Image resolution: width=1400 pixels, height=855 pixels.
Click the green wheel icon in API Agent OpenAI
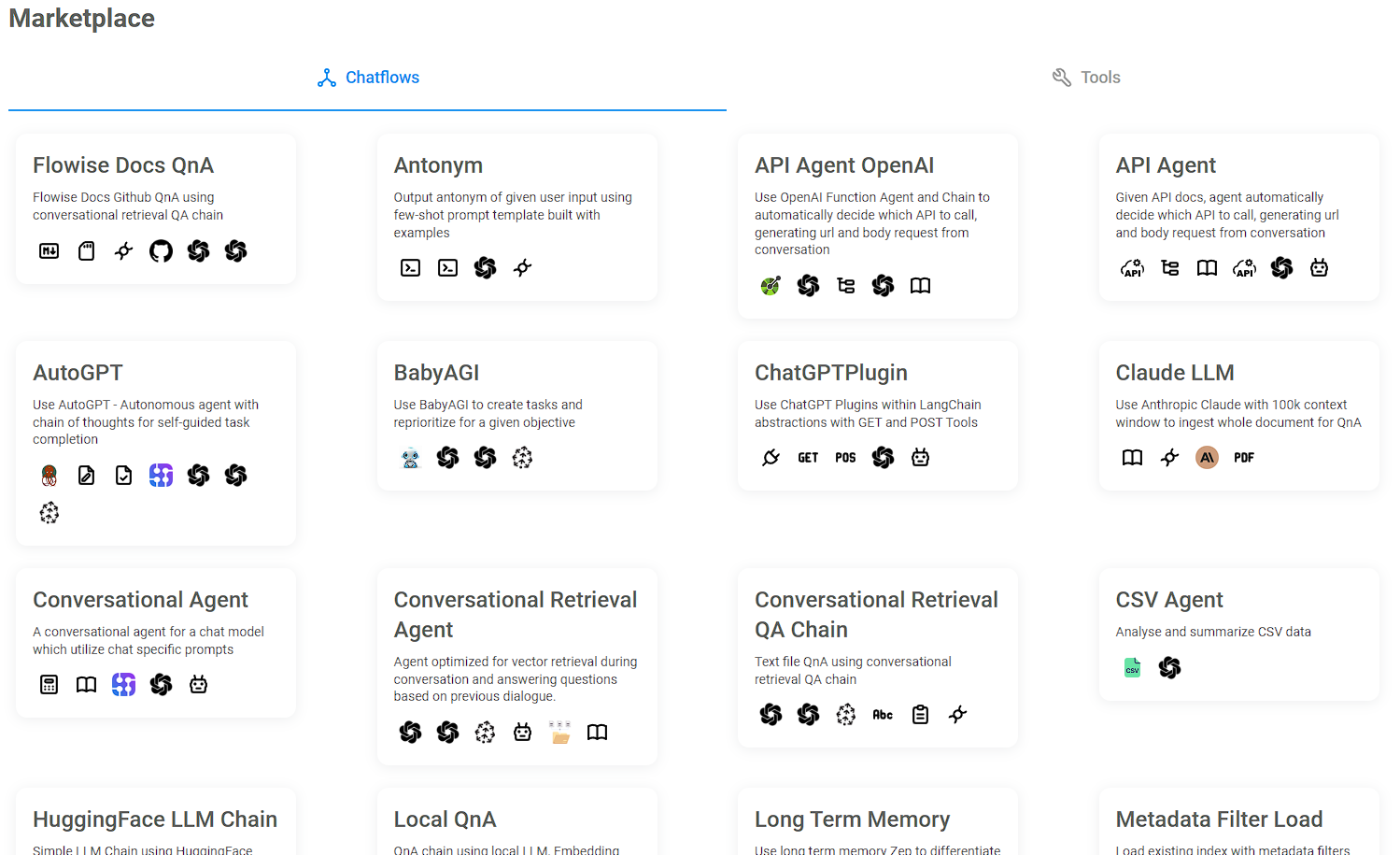771,286
